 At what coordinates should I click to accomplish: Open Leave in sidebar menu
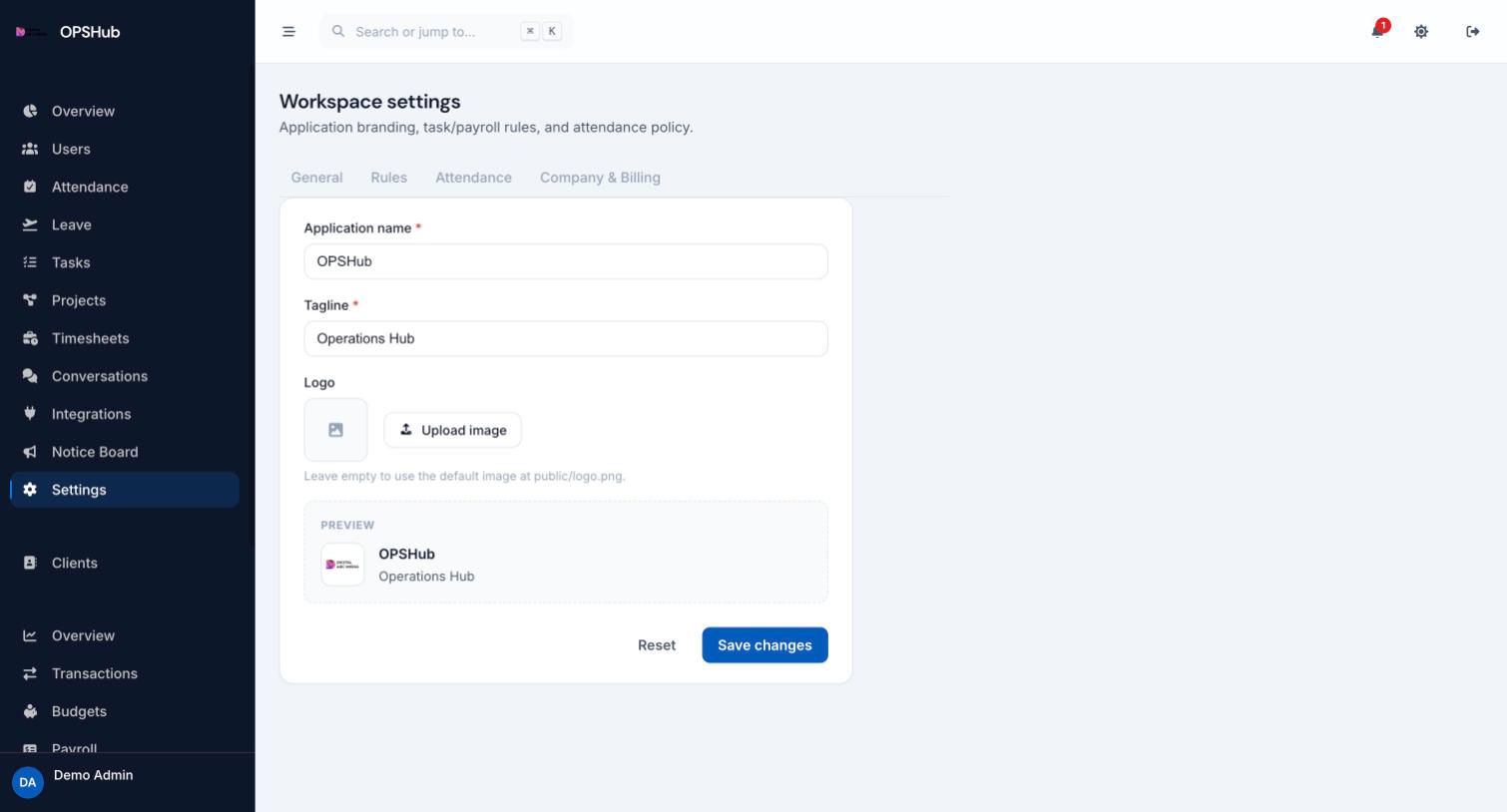(x=125, y=224)
